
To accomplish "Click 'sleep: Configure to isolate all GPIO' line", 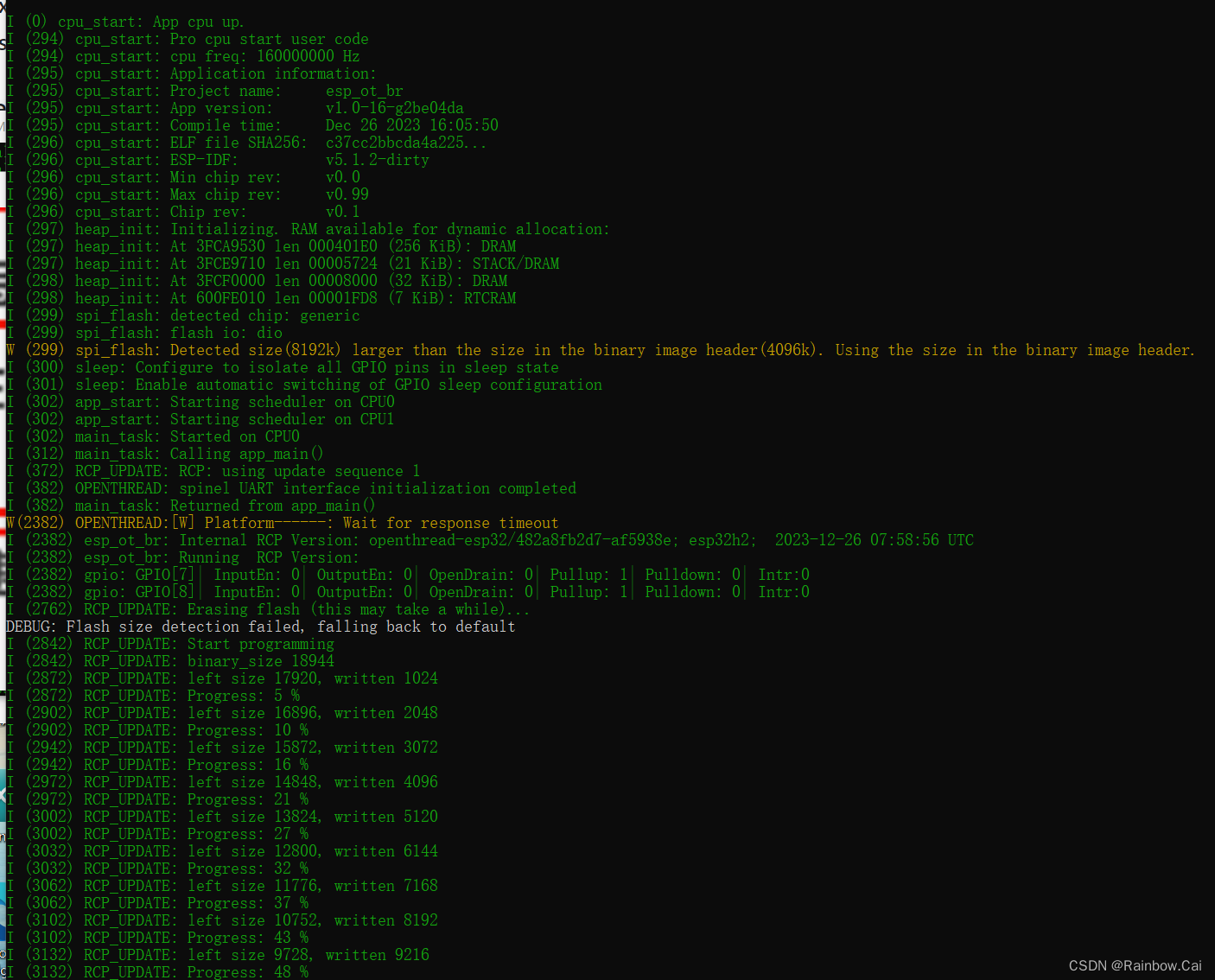I will click(283, 367).
